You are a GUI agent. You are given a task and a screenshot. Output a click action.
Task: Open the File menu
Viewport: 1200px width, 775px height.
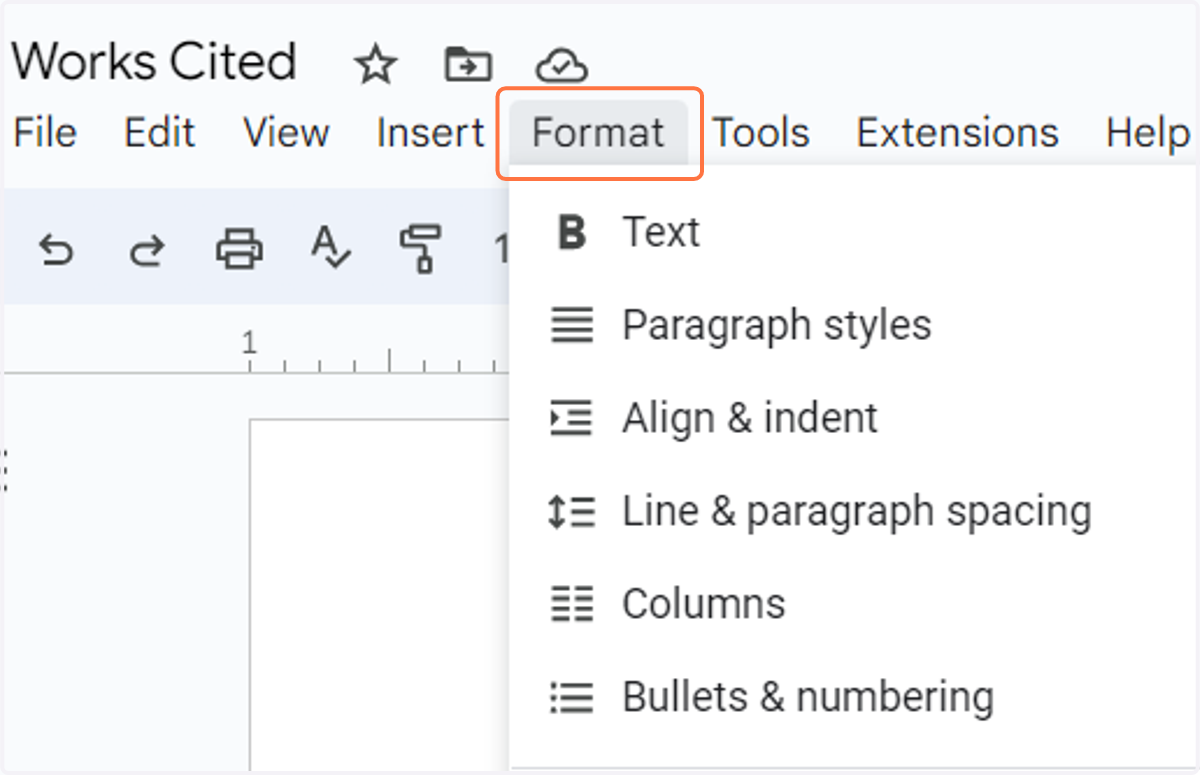pyautogui.click(x=45, y=133)
